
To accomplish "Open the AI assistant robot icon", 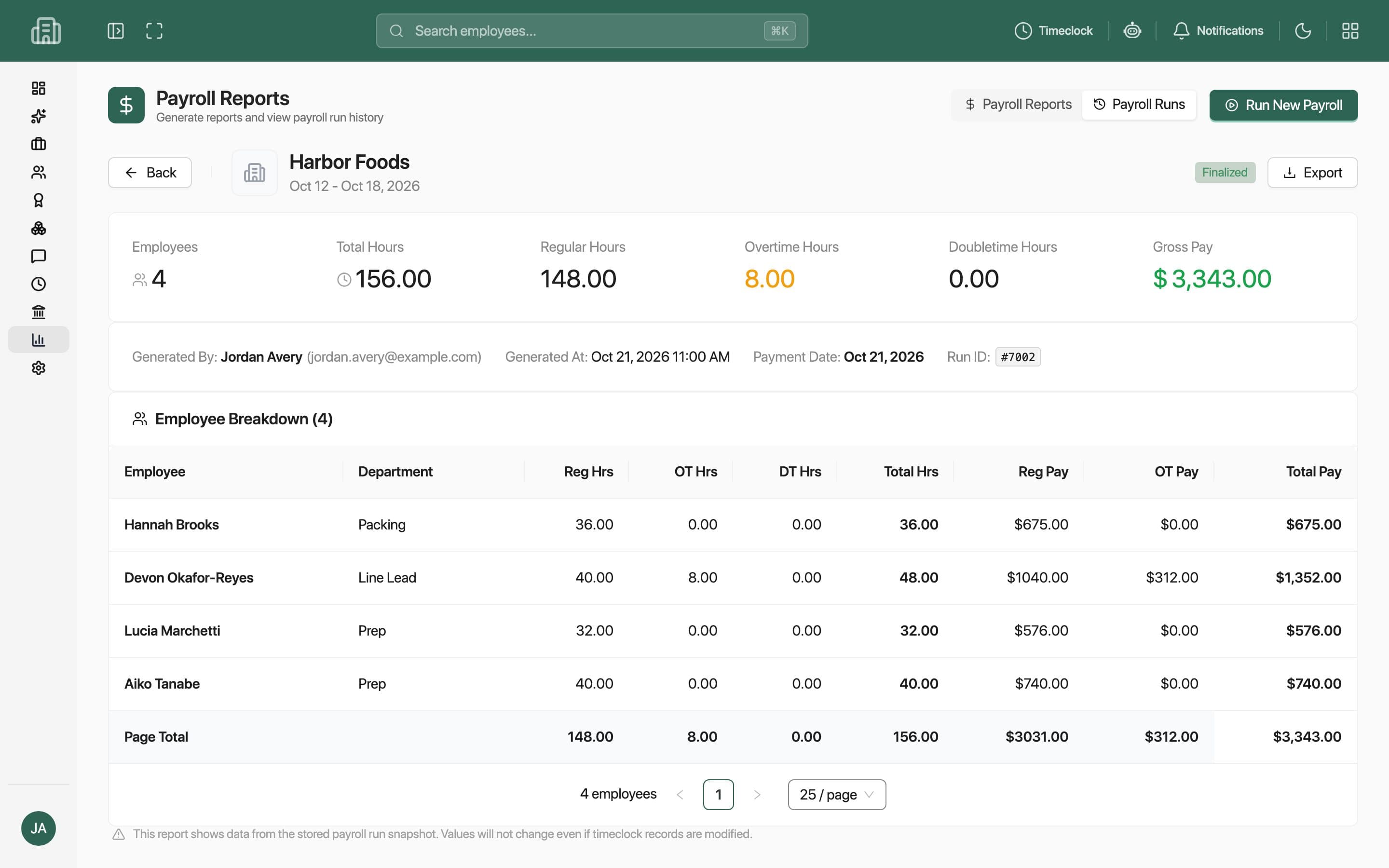I will [1132, 30].
